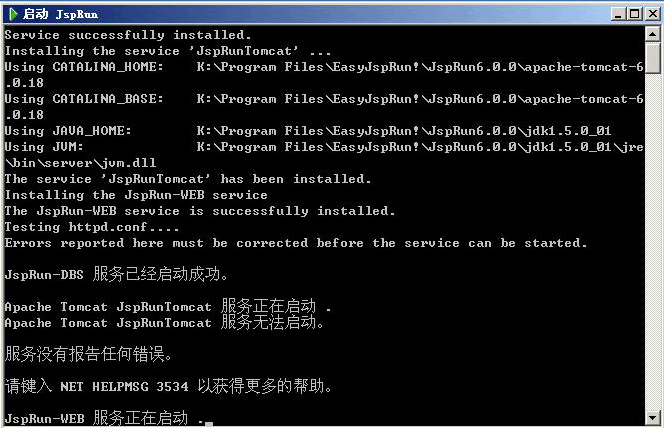This screenshot has height=428, width=664.
Task: Click the "服务没有报告任何错误" message
Action: pos(89,354)
